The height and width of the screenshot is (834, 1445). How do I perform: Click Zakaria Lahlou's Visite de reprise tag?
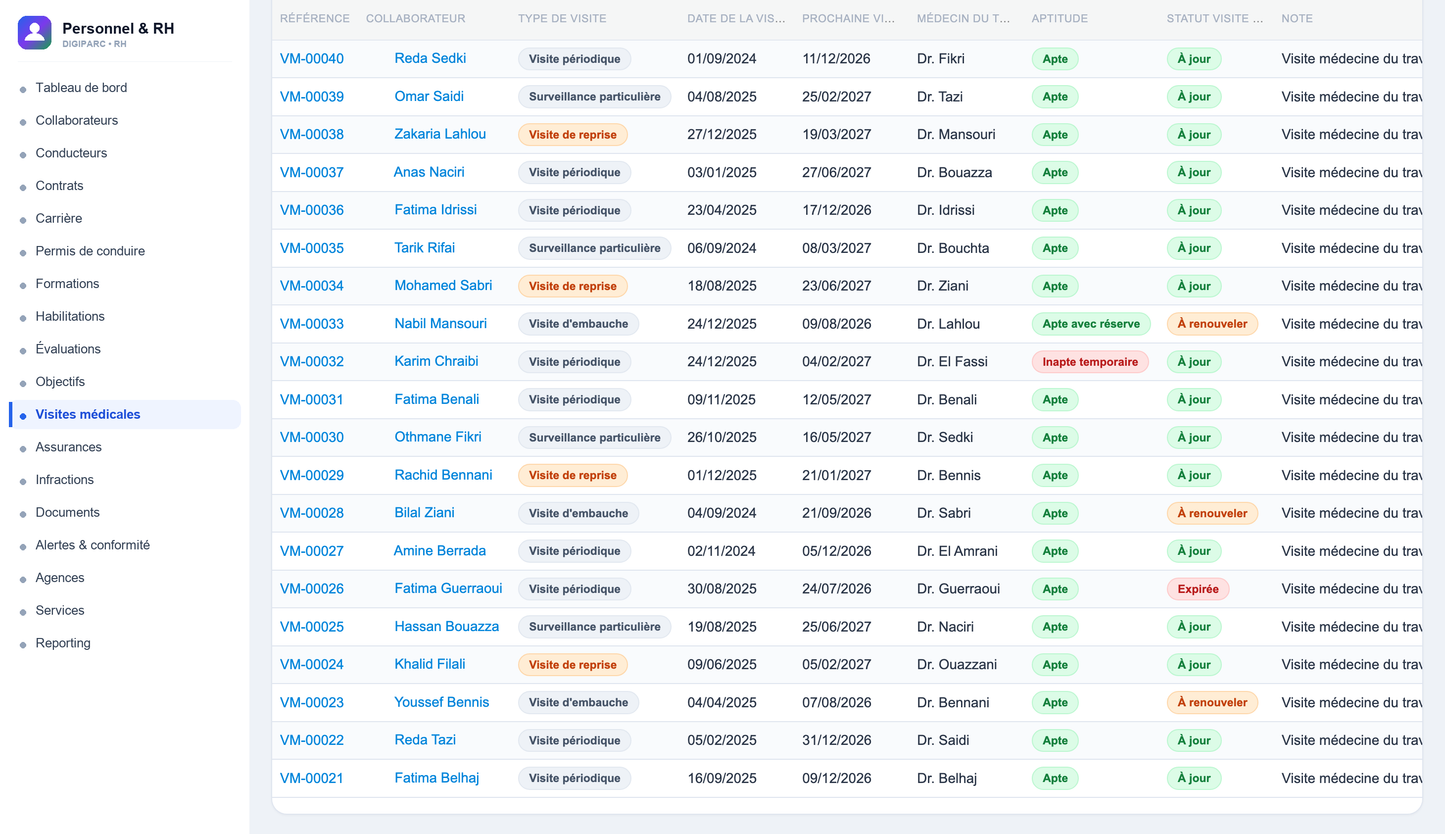point(573,135)
